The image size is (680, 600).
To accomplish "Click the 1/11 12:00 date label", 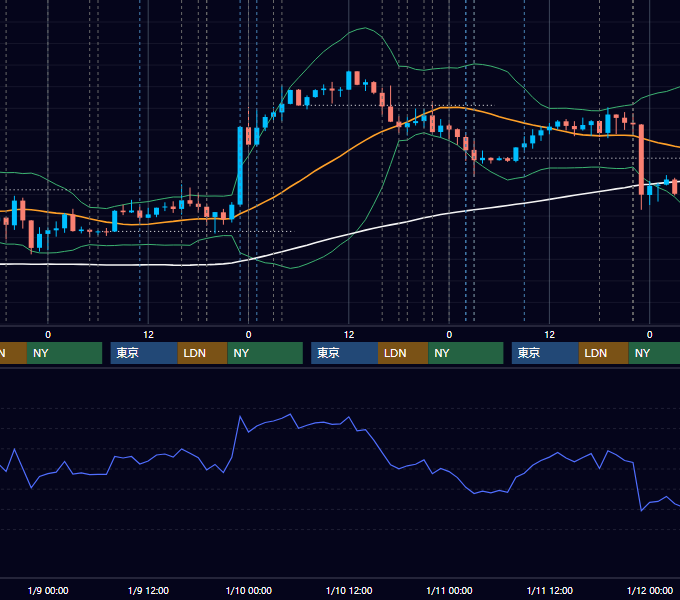I will coord(550,590).
